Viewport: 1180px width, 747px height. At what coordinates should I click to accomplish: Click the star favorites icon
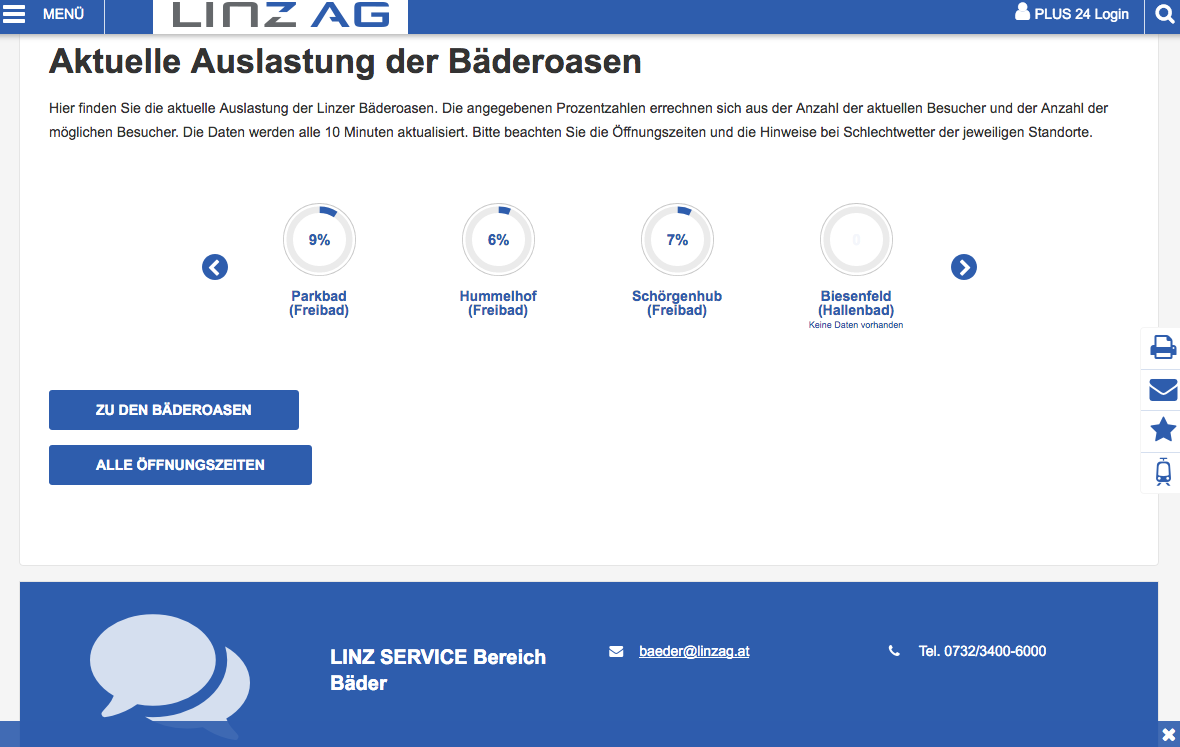(1163, 430)
